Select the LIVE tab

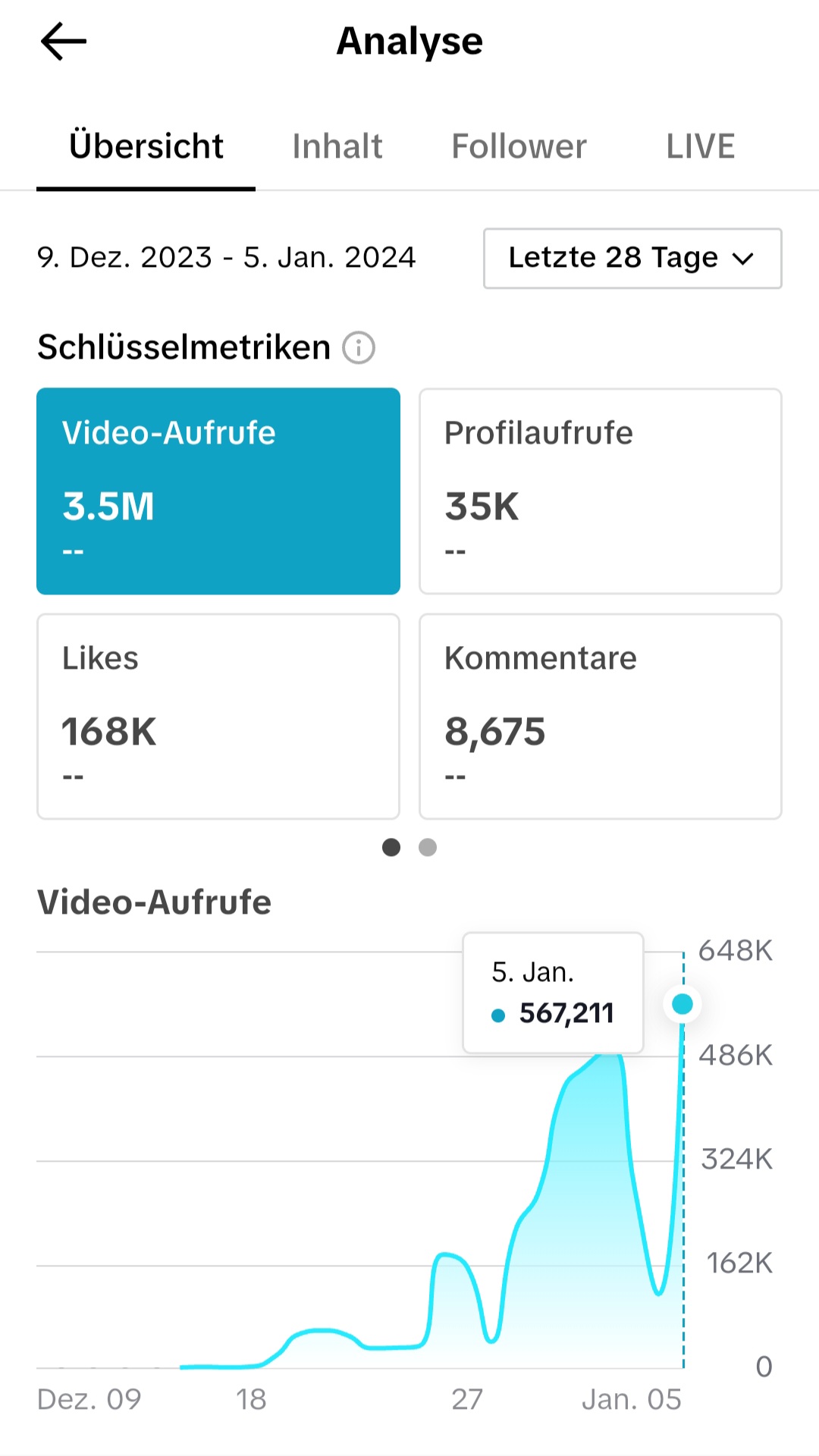[700, 146]
